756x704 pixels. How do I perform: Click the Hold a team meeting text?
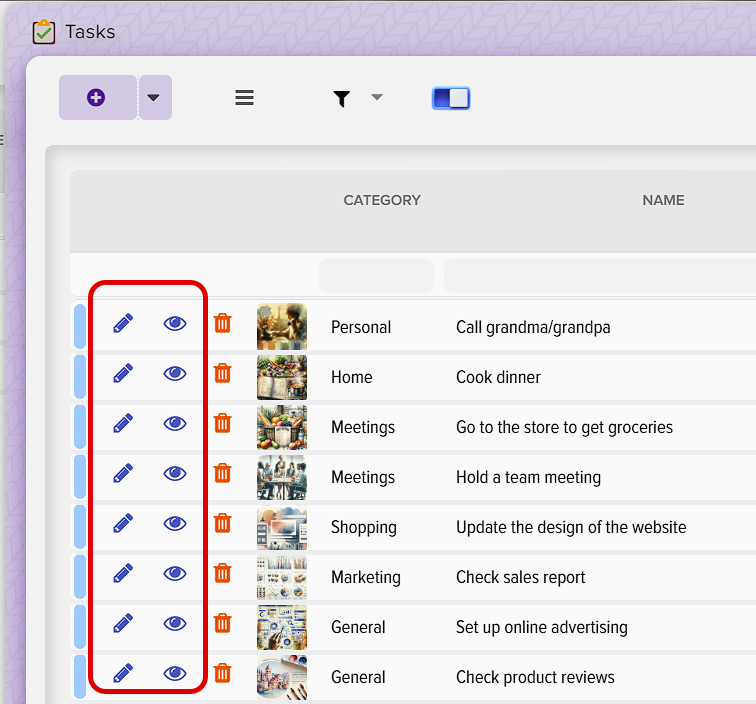pyautogui.click(x=528, y=477)
